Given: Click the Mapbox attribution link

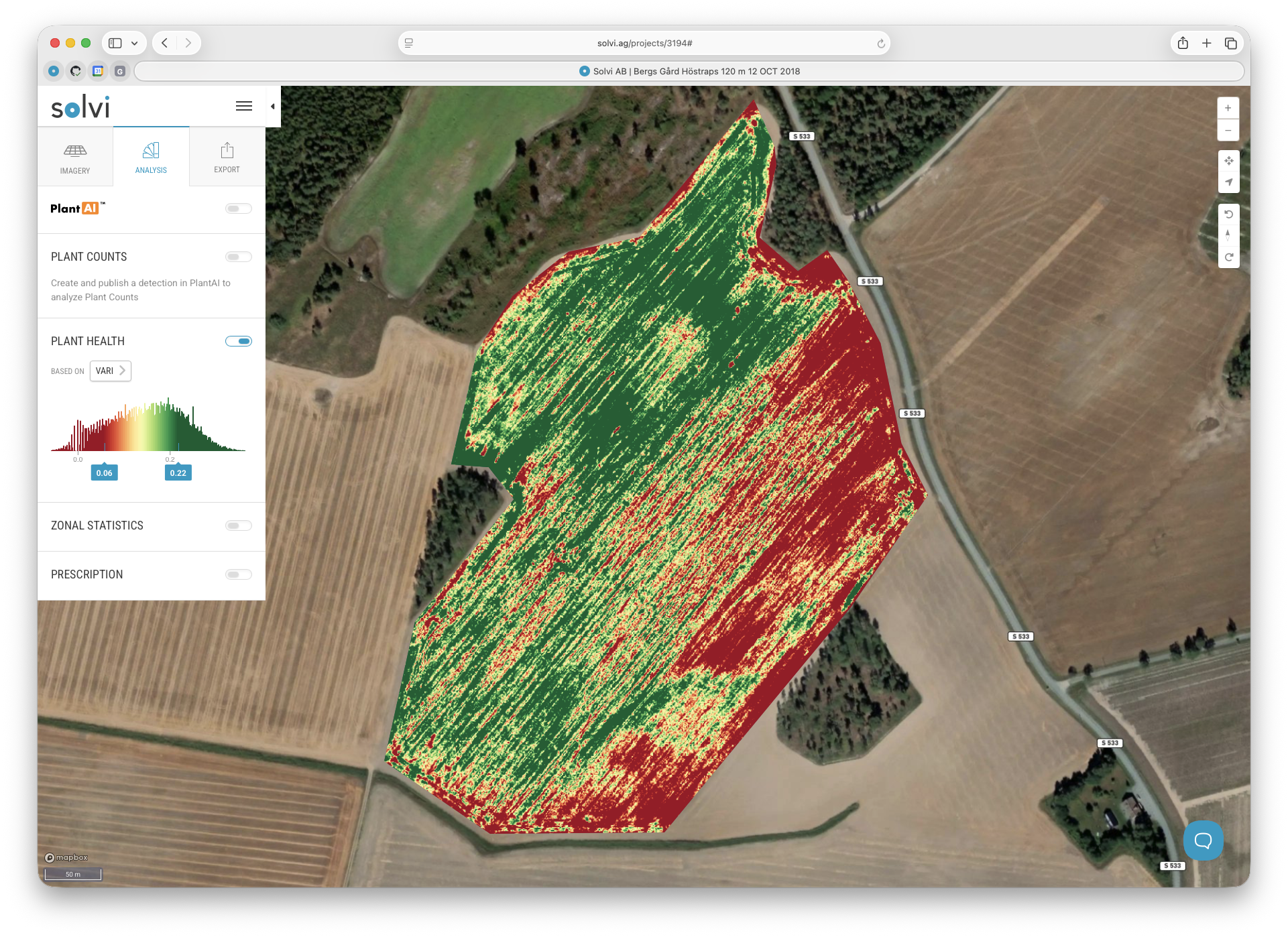Looking at the screenshot, I should (66, 857).
